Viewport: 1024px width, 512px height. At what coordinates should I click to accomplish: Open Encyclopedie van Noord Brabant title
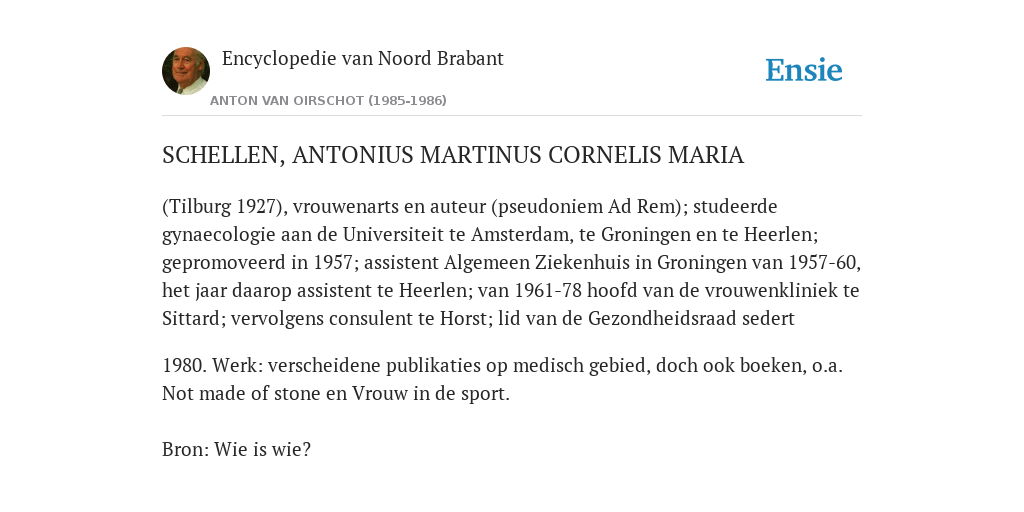(362, 58)
